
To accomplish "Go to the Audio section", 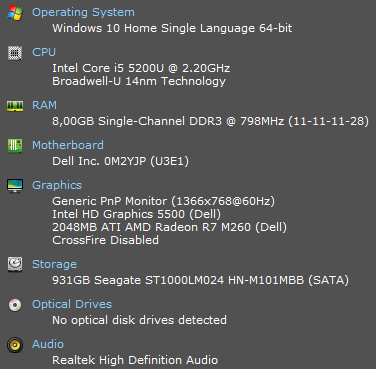I will [x=48, y=344].
